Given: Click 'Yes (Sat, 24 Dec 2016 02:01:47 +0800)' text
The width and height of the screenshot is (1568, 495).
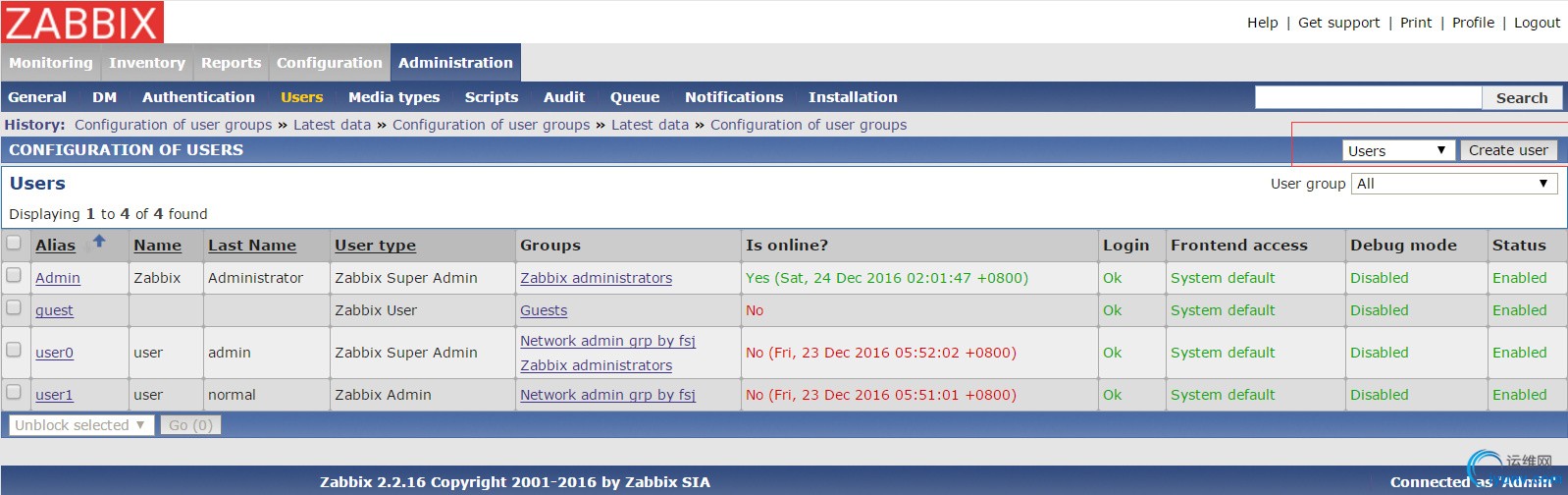Looking at the screenshot, I should (887, 278).
